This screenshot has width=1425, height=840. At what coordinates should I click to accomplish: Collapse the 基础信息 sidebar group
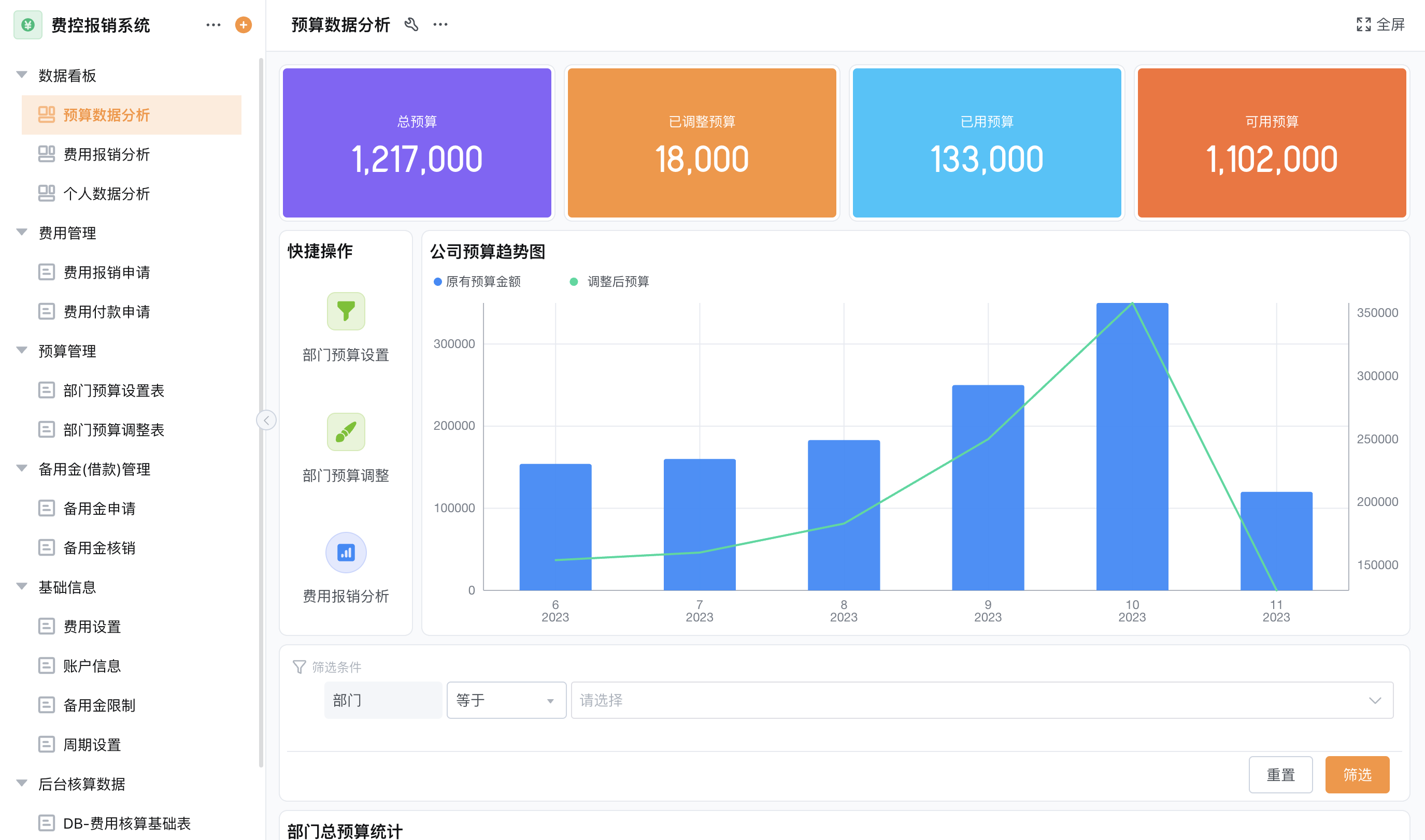pyautogui.click(x=22, y=586)
